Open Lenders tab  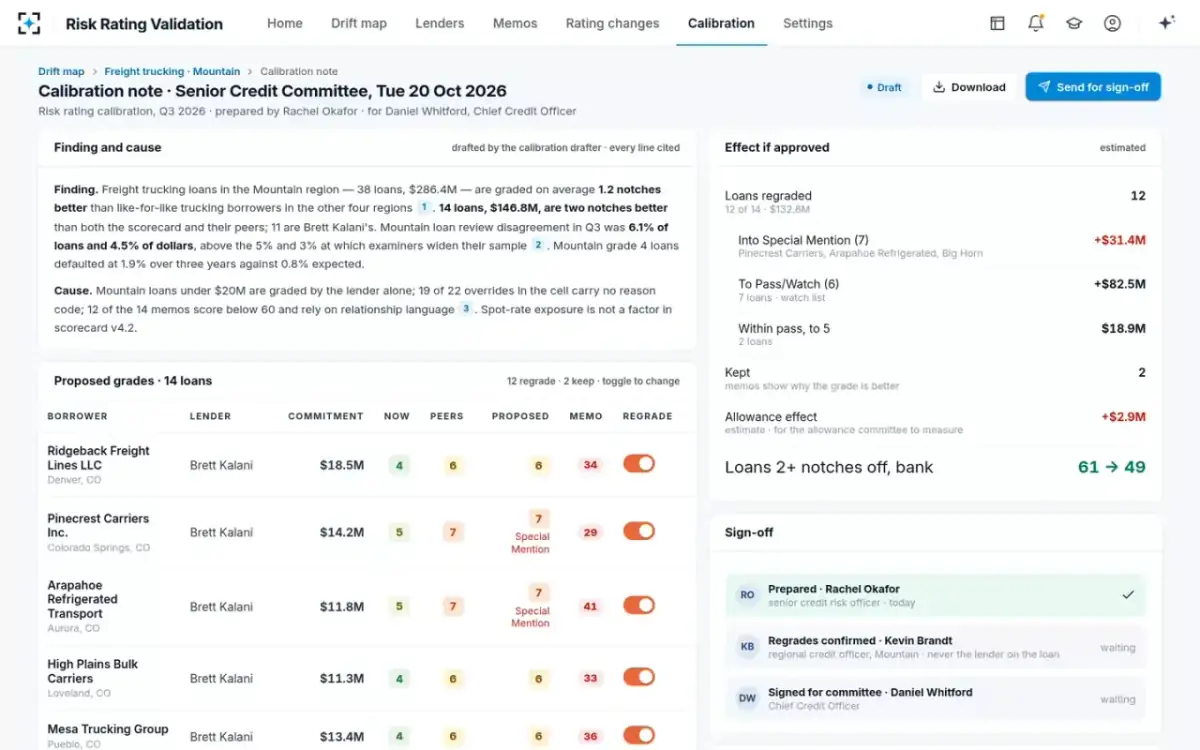click(440, 23)
